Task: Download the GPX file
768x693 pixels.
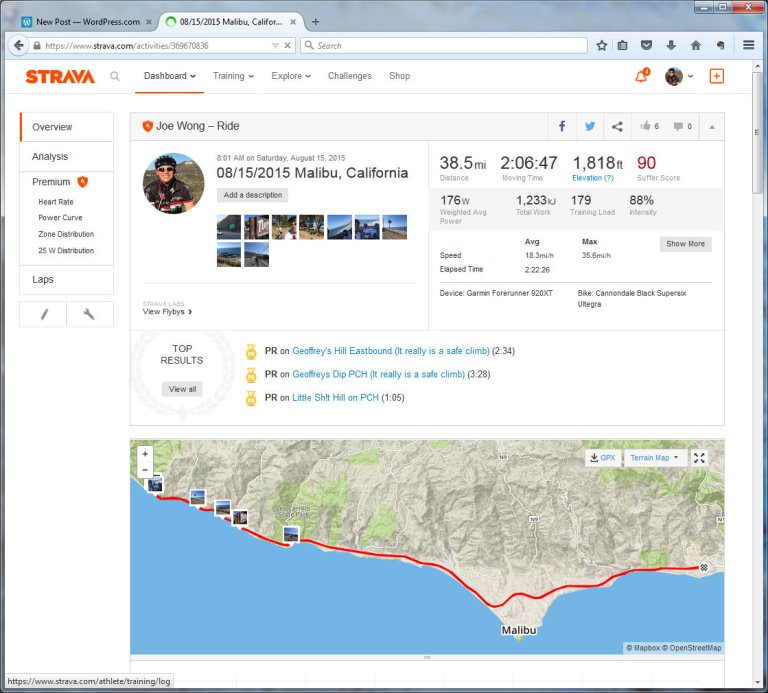Action: coord(603,458)
